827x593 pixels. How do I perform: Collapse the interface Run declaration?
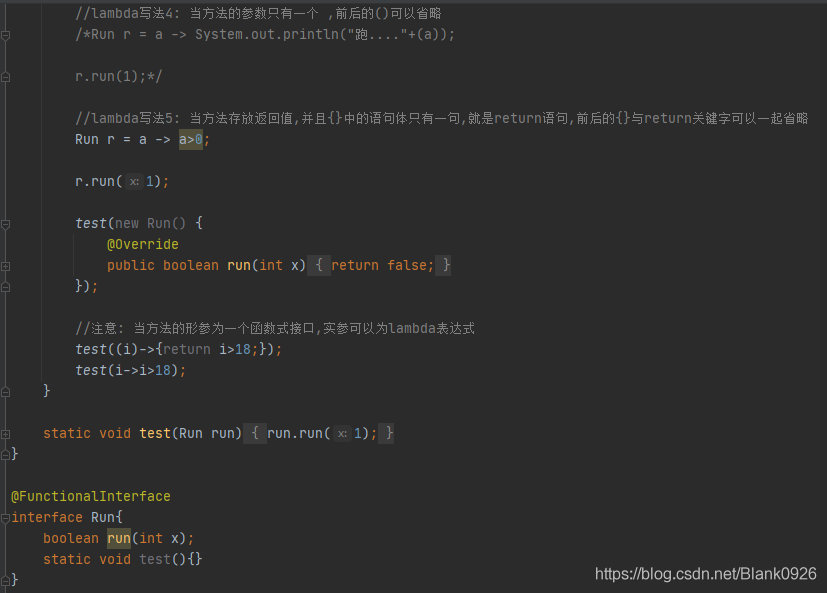coord(6,518)
